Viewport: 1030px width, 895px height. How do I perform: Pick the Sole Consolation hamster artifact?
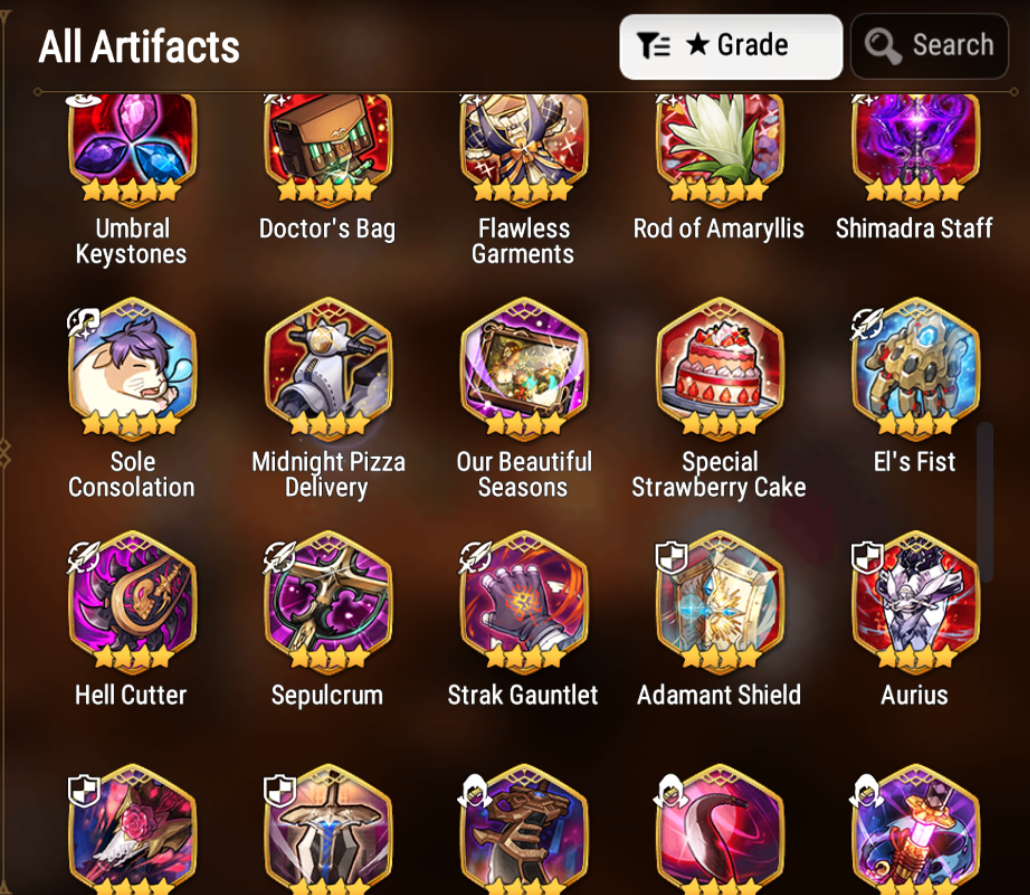[132, 368]
